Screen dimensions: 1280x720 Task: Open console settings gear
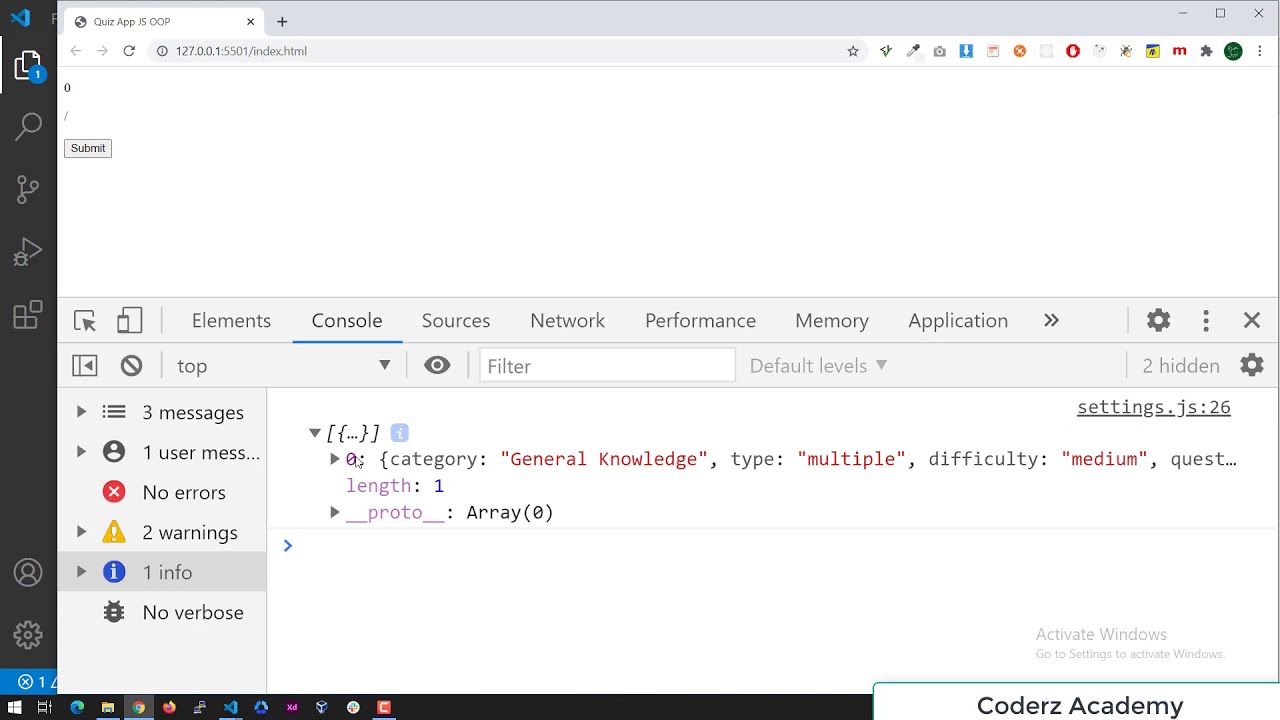[1252, 365]
